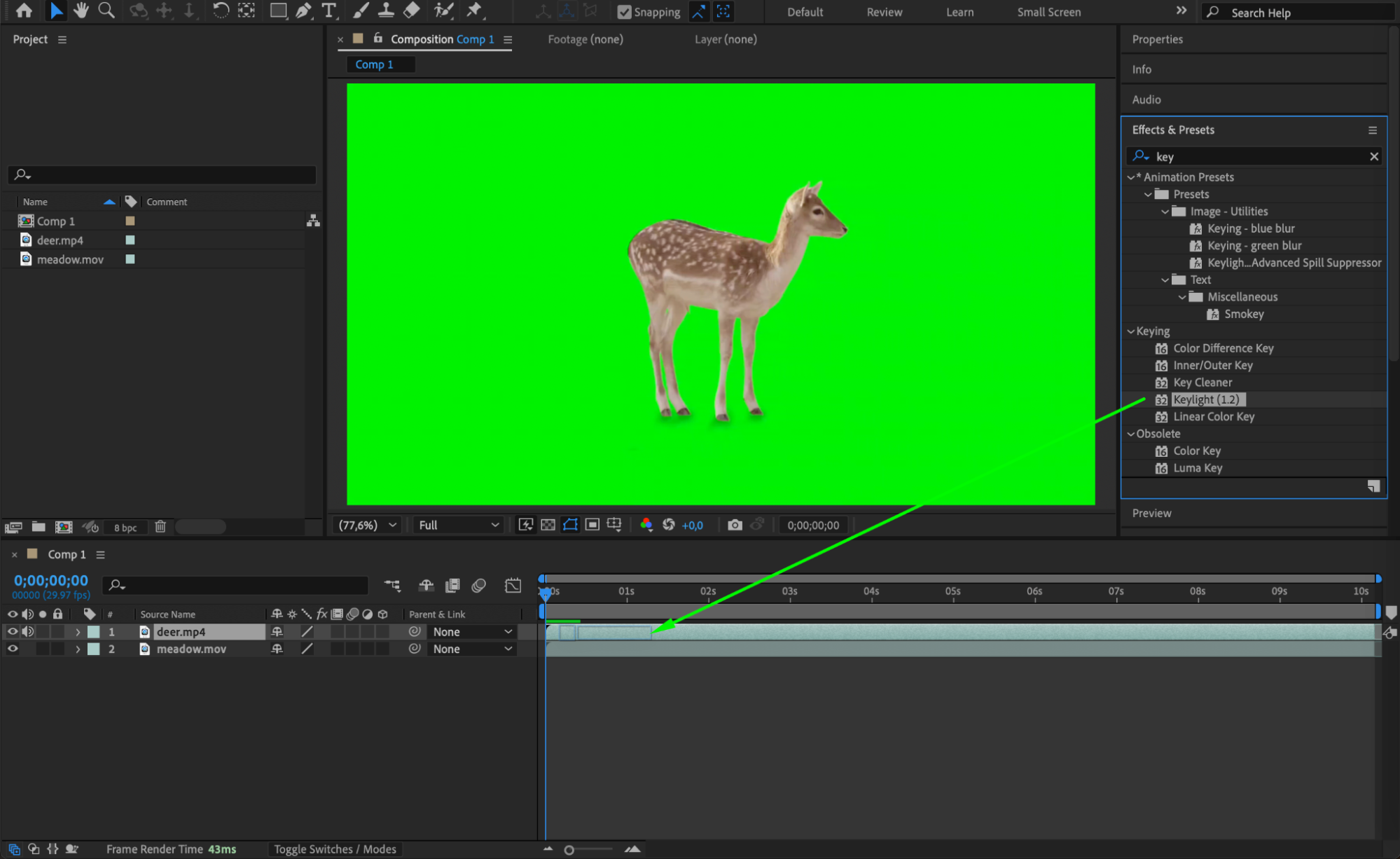Select the Puppet Pin tool
The width and height of the screenshot is (1400, 859).
tap(475, 11)
